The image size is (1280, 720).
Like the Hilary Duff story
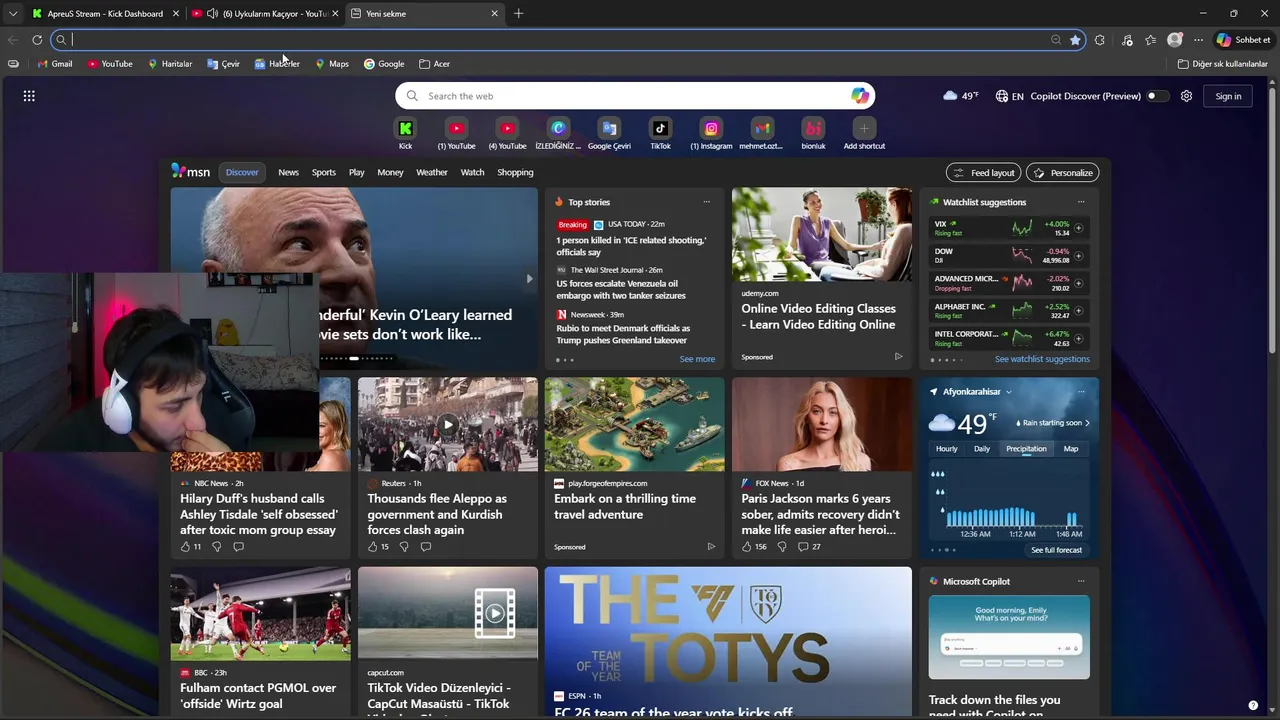(x=185, y=547)
